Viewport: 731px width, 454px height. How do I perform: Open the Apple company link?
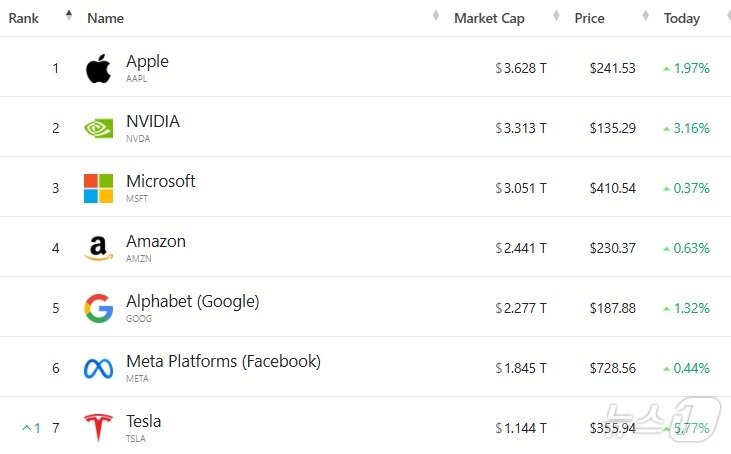point(147,61)
